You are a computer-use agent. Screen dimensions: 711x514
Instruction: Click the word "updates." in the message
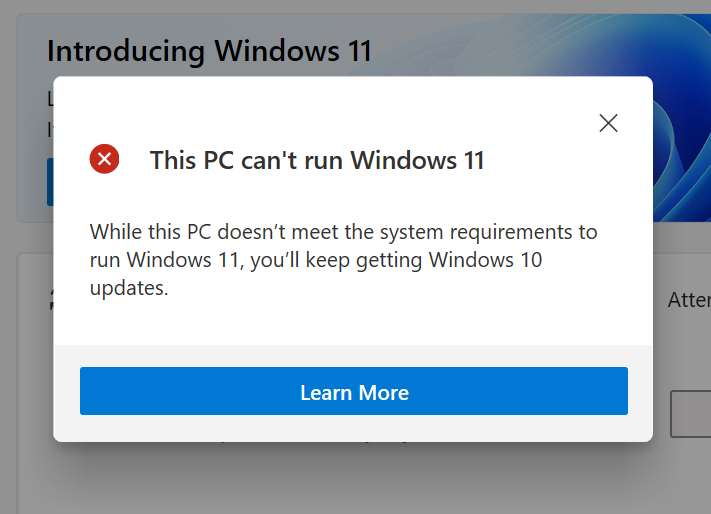pos(129,289)
